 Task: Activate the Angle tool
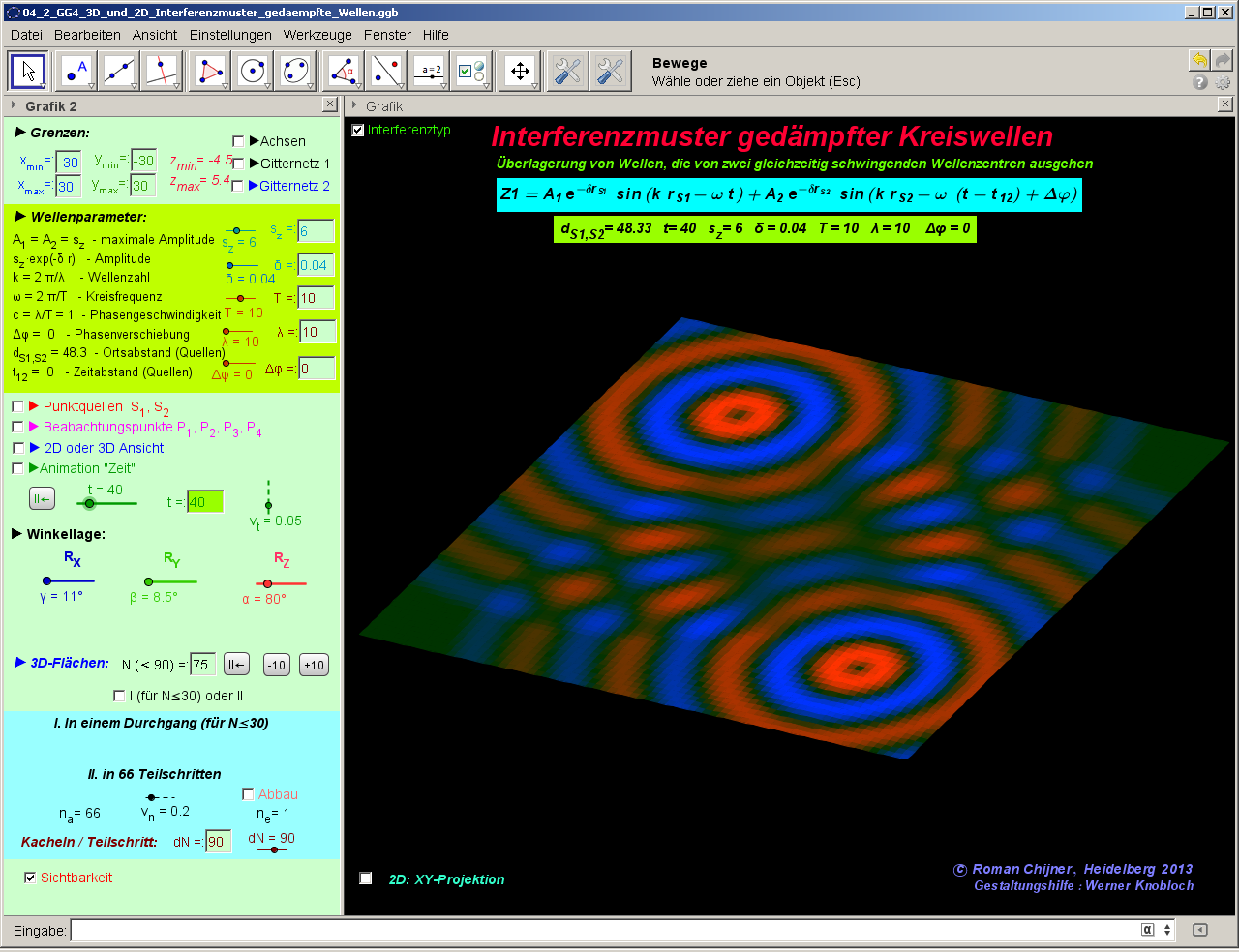point(343,72)
